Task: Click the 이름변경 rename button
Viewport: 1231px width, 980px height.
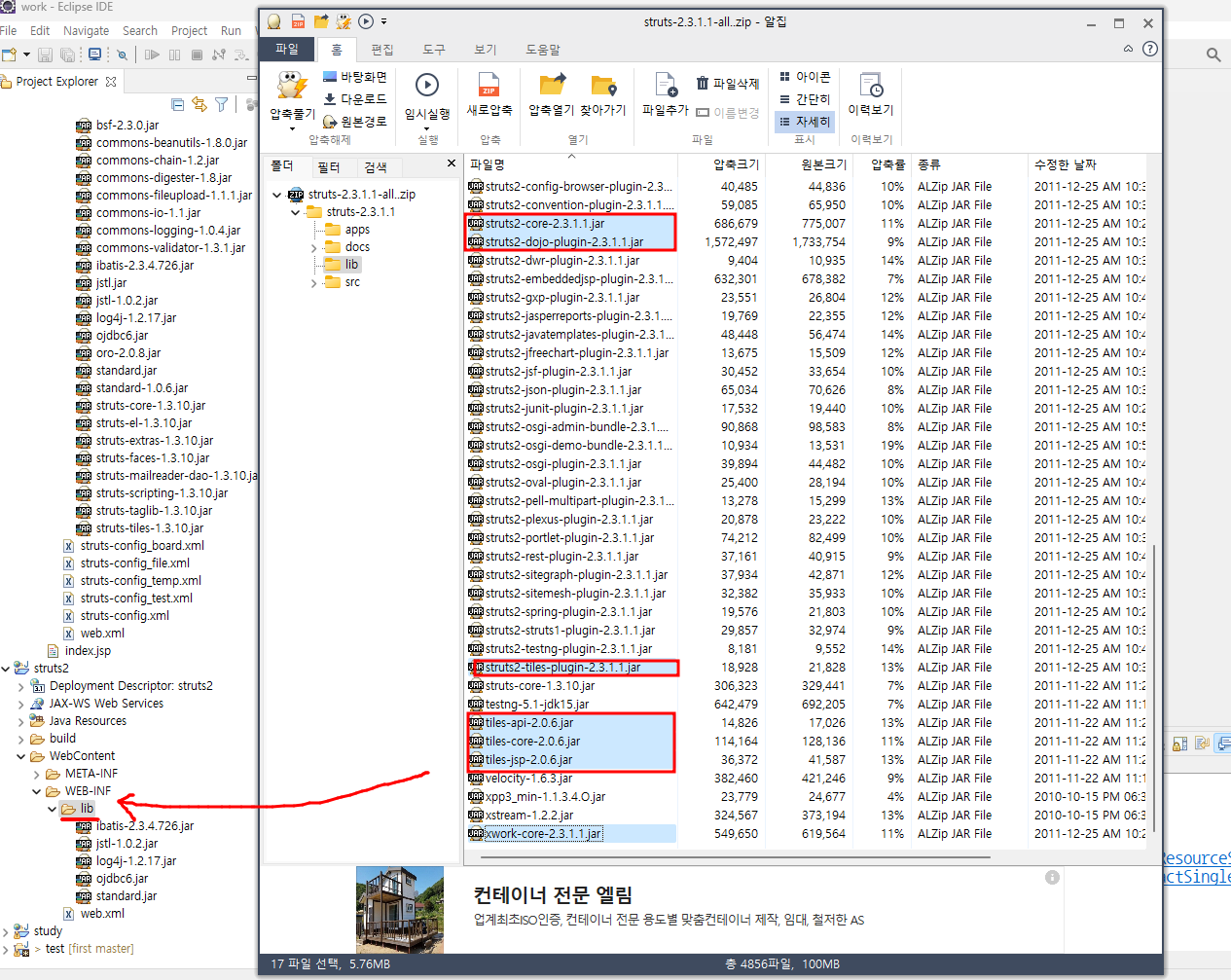Action: click(x=727, y=113)
